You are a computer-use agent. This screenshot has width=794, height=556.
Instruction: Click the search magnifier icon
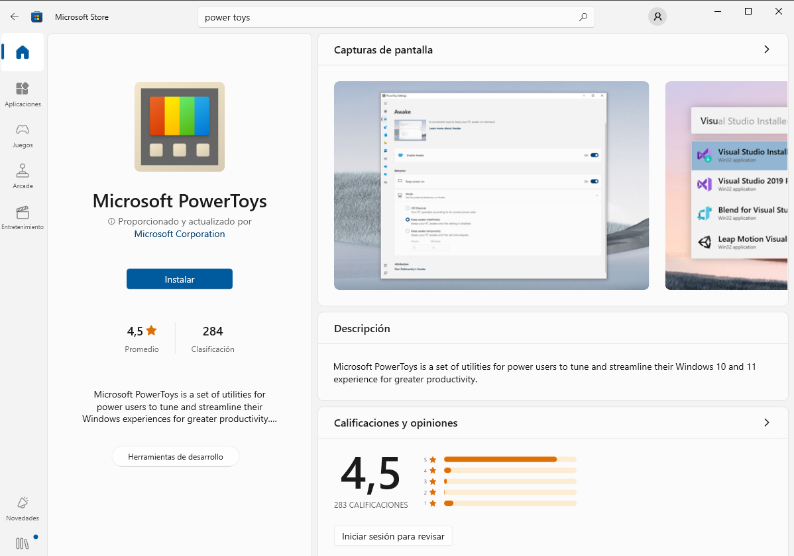point(583,17)
